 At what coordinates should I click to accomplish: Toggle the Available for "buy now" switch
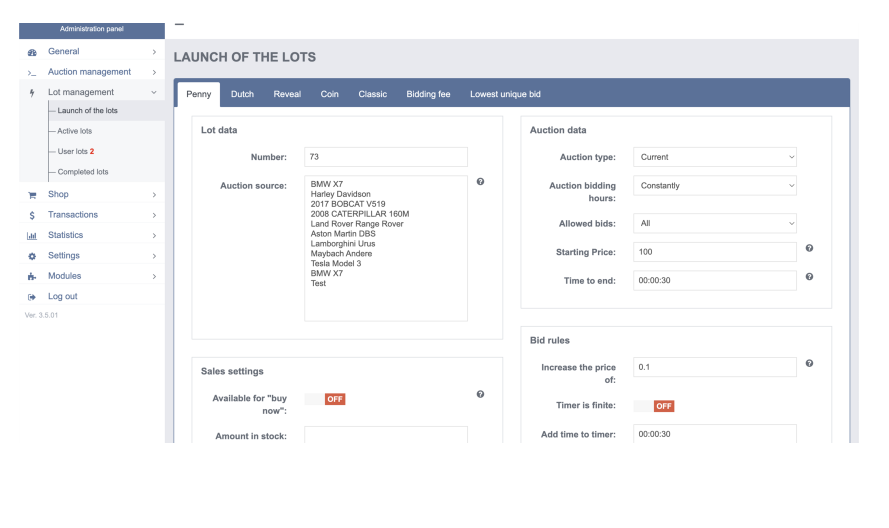pos(325,399)
